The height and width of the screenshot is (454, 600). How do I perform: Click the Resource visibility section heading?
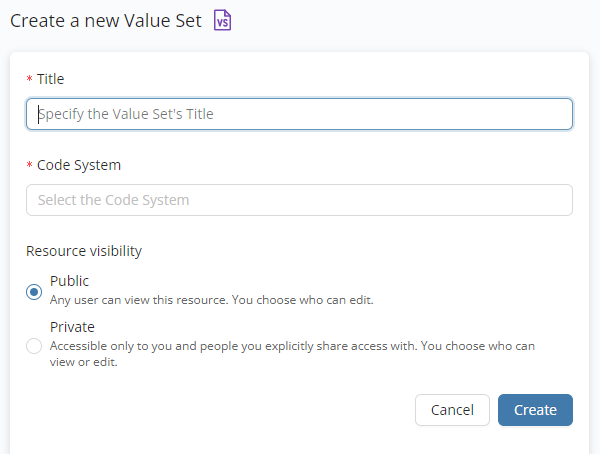[84, 251]
